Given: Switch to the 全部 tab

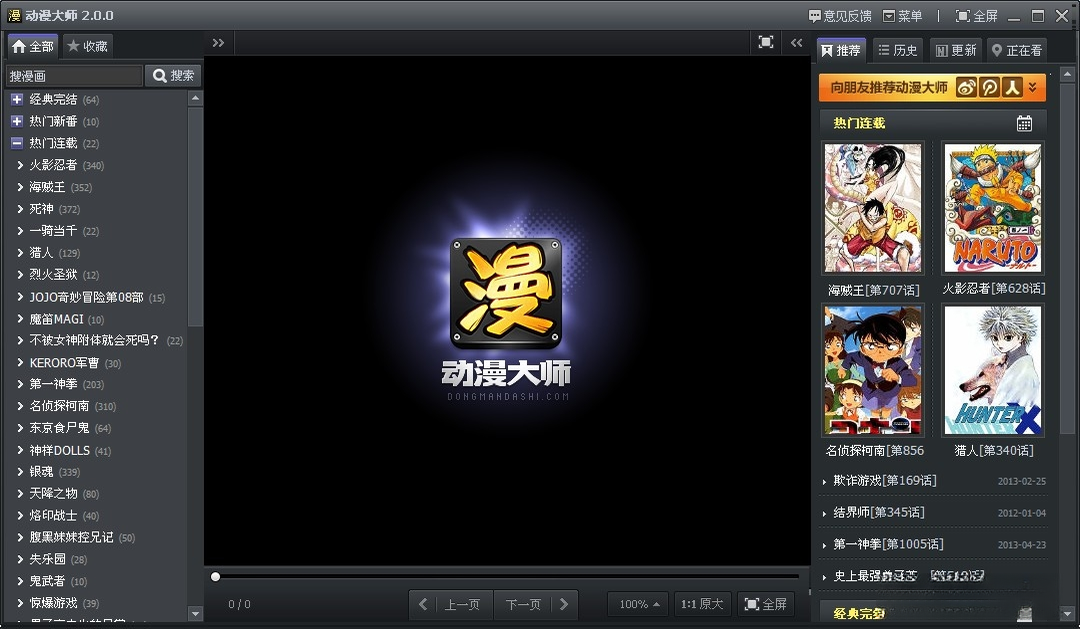Looking at the screenshot, I should point(32,46).
